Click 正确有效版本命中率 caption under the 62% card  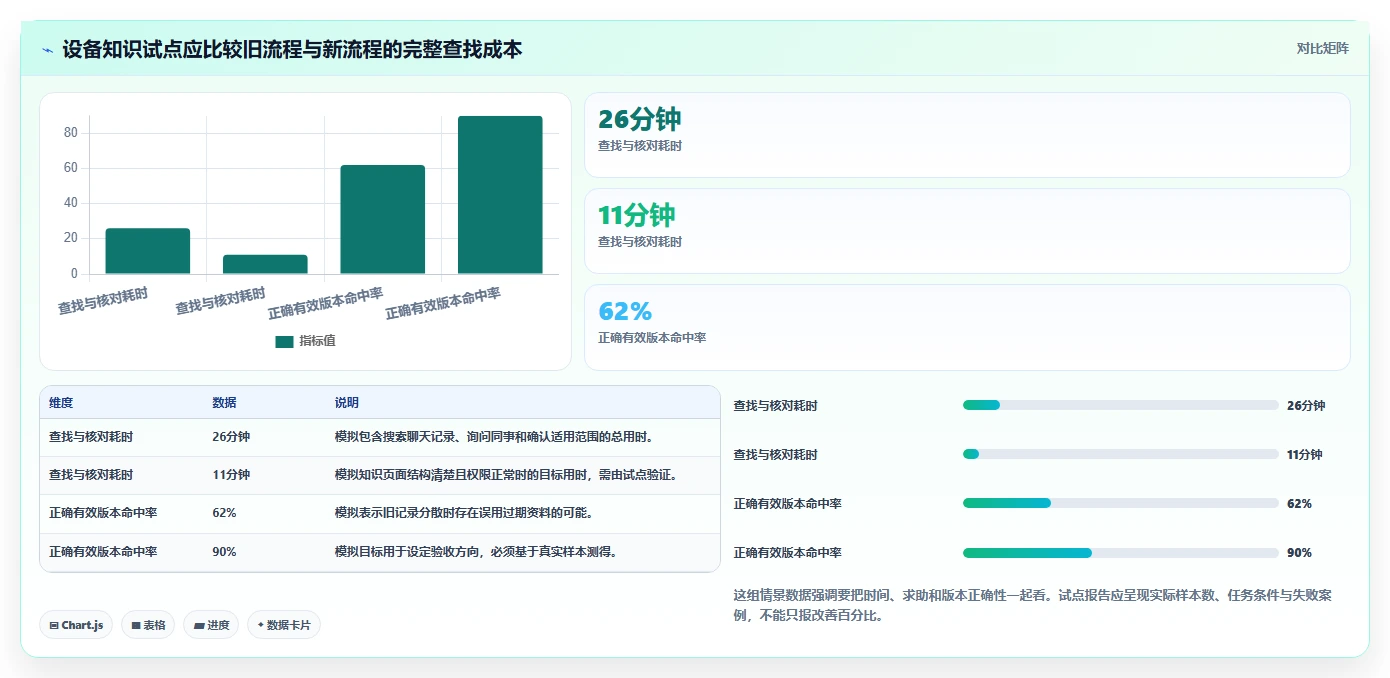point(652,338)
